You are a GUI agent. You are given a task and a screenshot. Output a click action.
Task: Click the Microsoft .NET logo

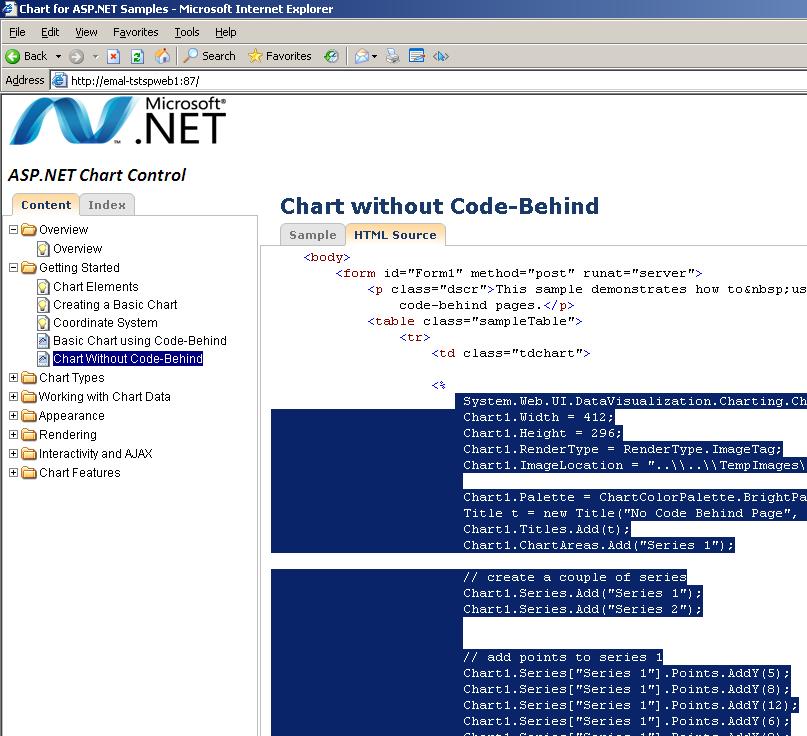point(118,121)
